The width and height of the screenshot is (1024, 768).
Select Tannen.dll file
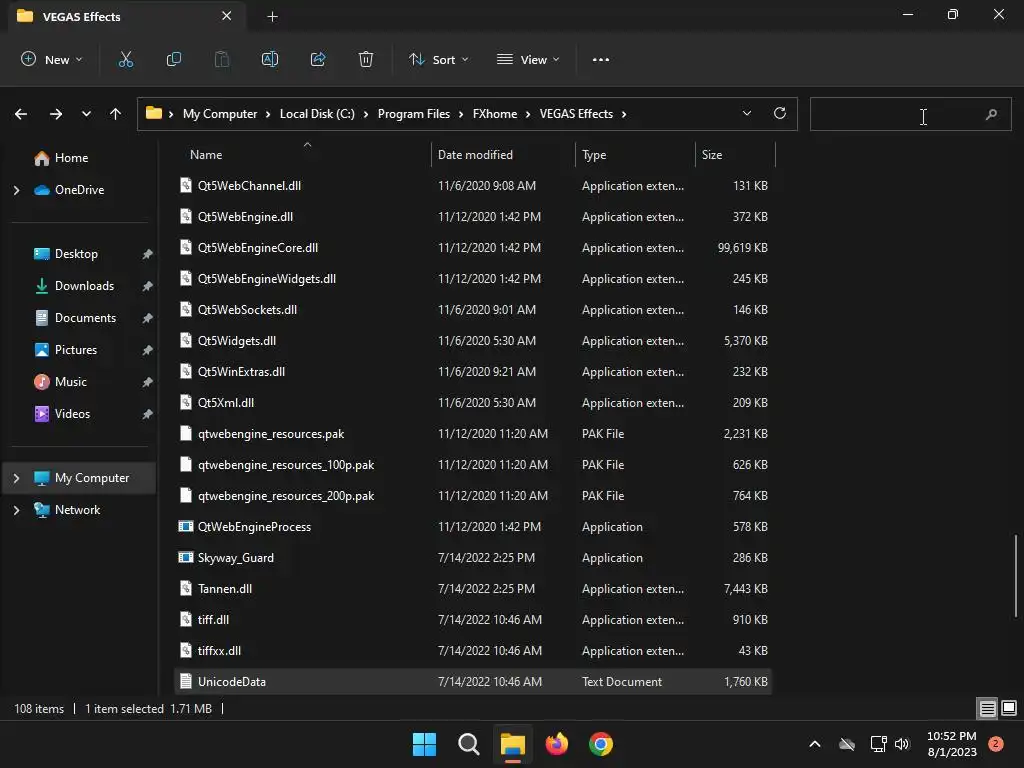click(x=473, y=589)
